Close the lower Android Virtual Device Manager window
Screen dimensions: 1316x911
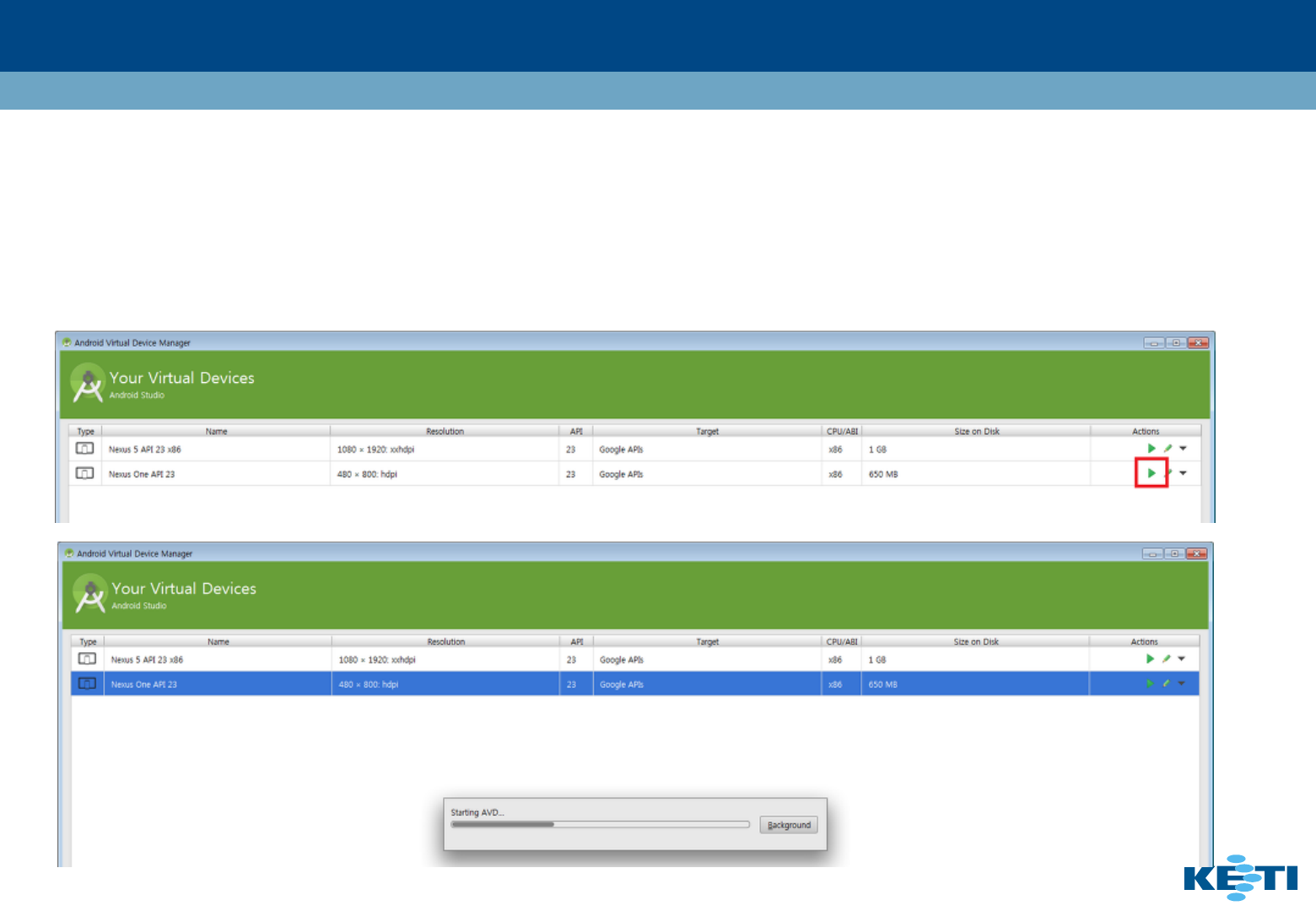click(1196, 553)
